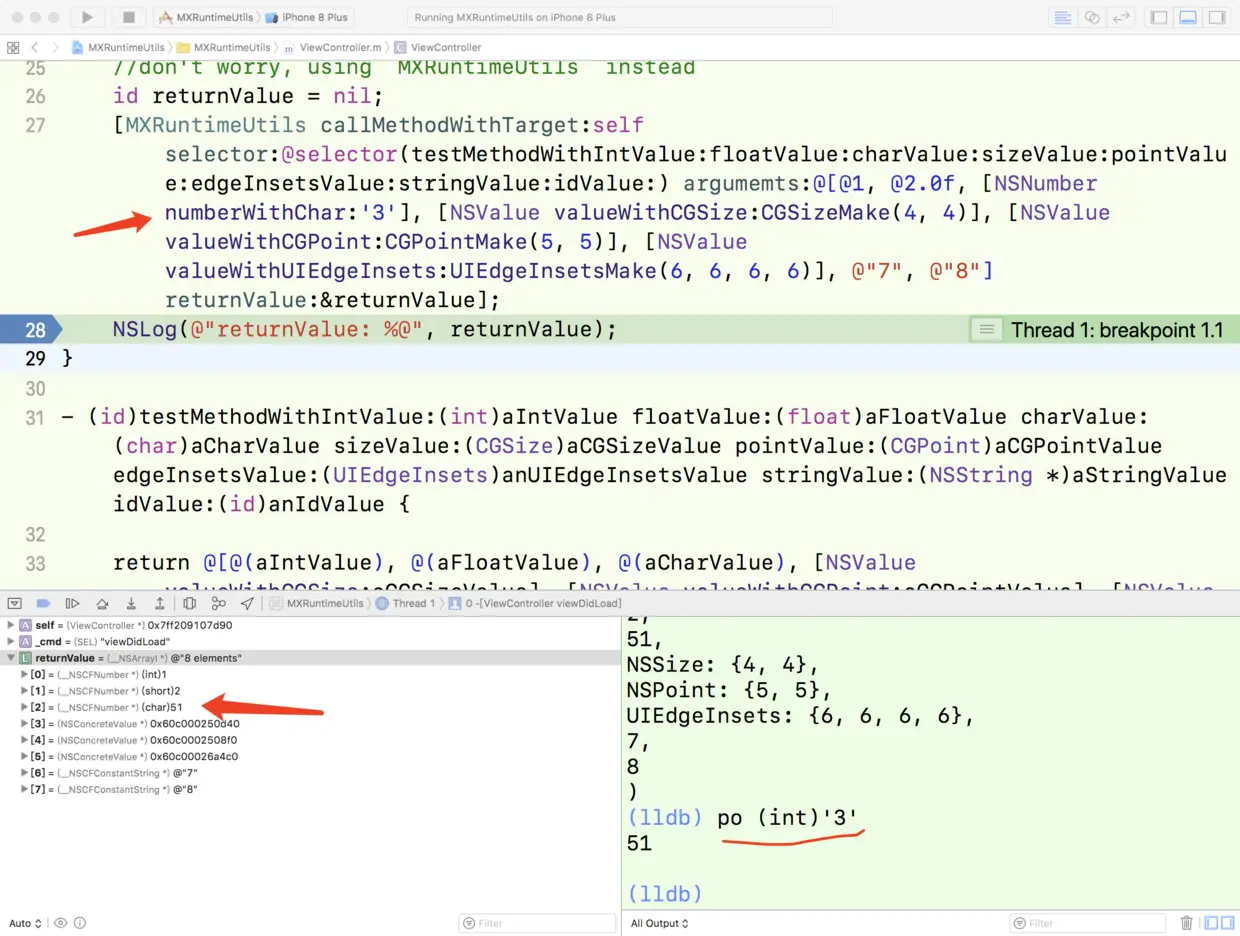The image size is (1240, 936).
Task: Click the activity status 'Running MXRuntimeUtils on iPhone 8 Plus'
Action: (619, 18)
